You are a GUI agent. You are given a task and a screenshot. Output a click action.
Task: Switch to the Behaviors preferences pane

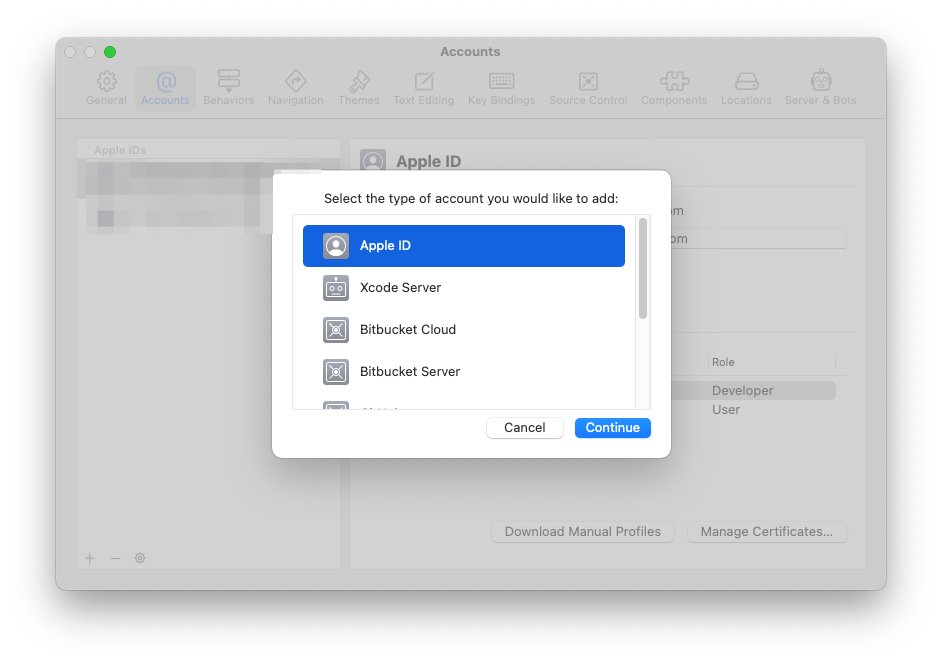pos(228,87)
